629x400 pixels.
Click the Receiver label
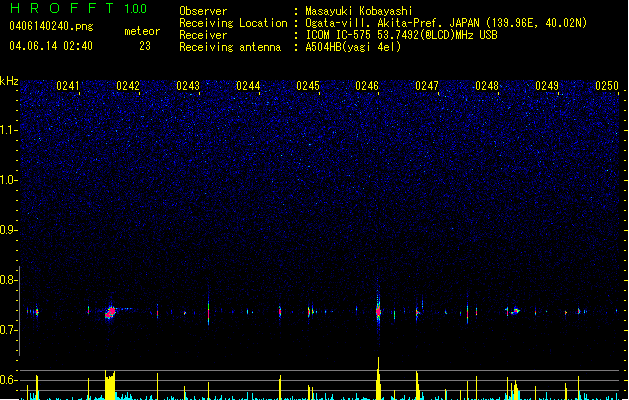coord(203,35)
